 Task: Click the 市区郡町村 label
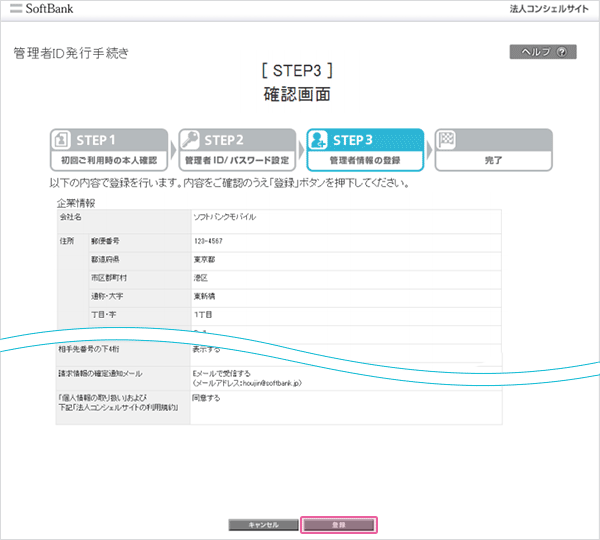pos(109,278)
